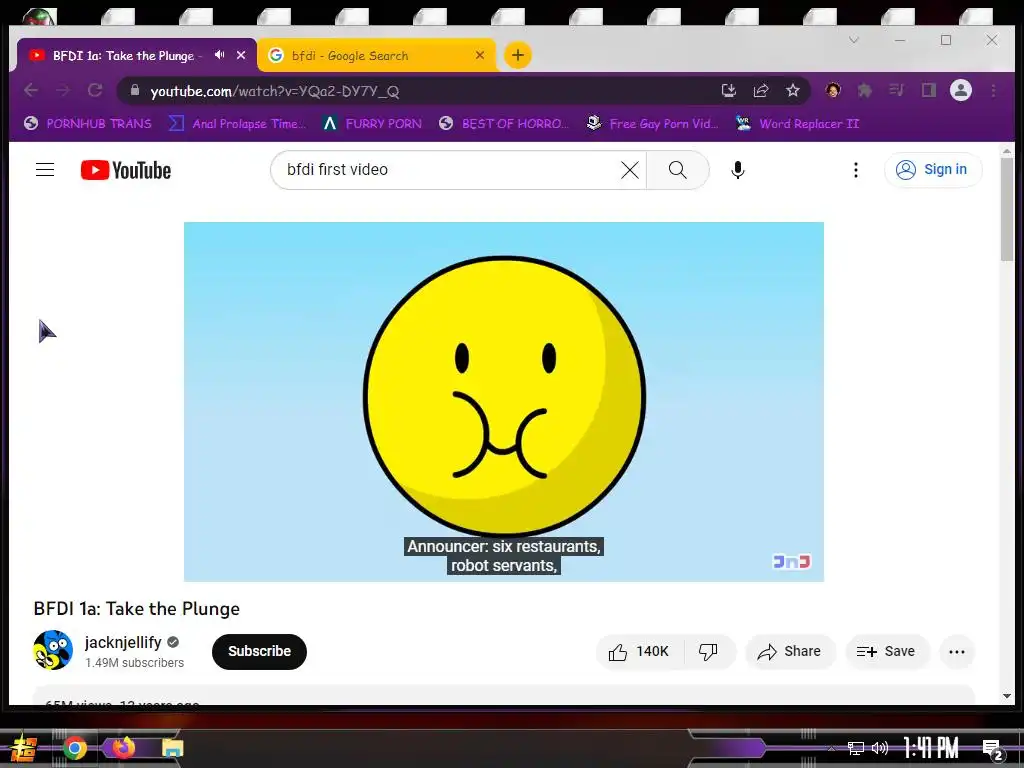This screenshot has height=768, width=1024.
Task: Save the video to a playlist
Action: (886, 651)
